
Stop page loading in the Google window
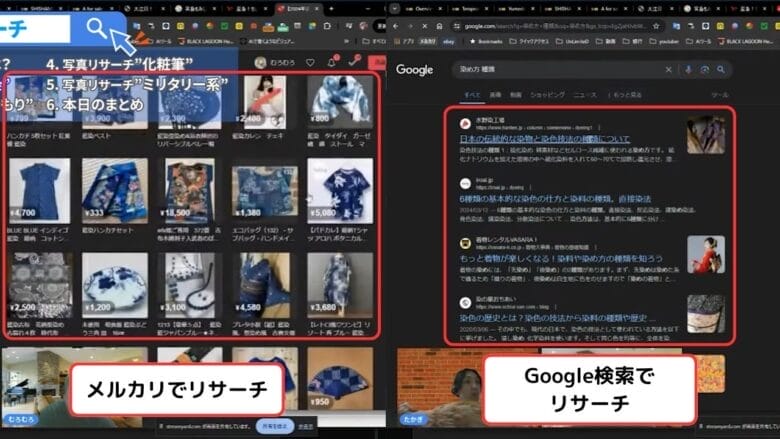424,26
